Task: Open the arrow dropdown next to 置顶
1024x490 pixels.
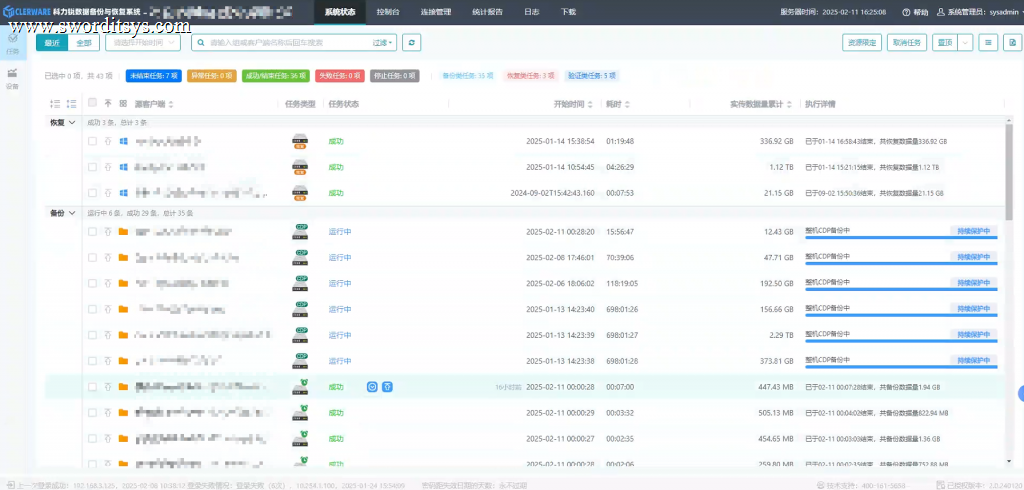Action: tap(965, 42)
